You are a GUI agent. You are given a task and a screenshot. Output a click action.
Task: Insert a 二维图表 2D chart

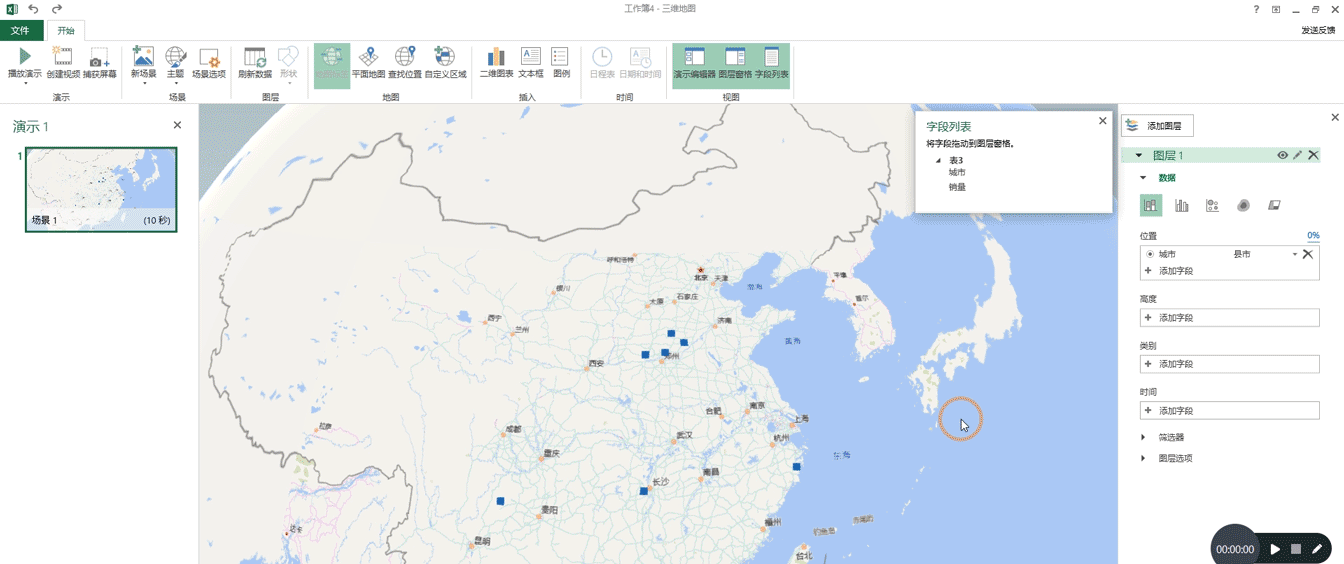(496, 63)
